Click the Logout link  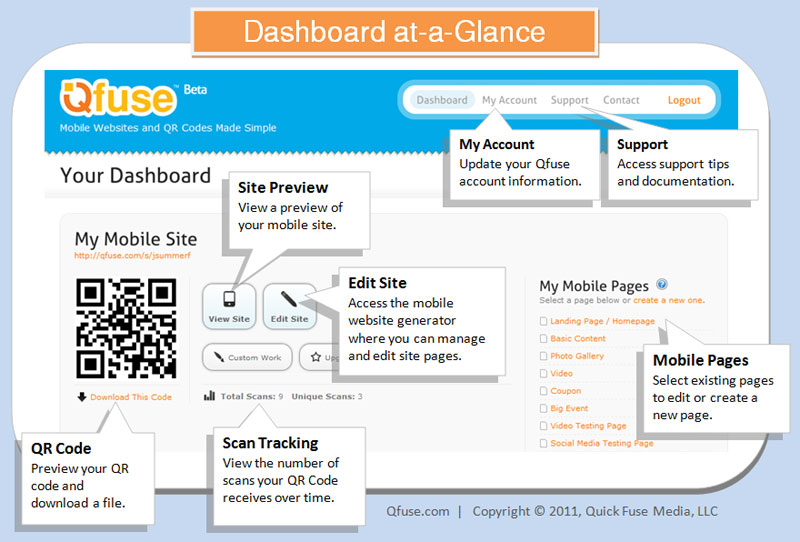[x=684, y=100]
